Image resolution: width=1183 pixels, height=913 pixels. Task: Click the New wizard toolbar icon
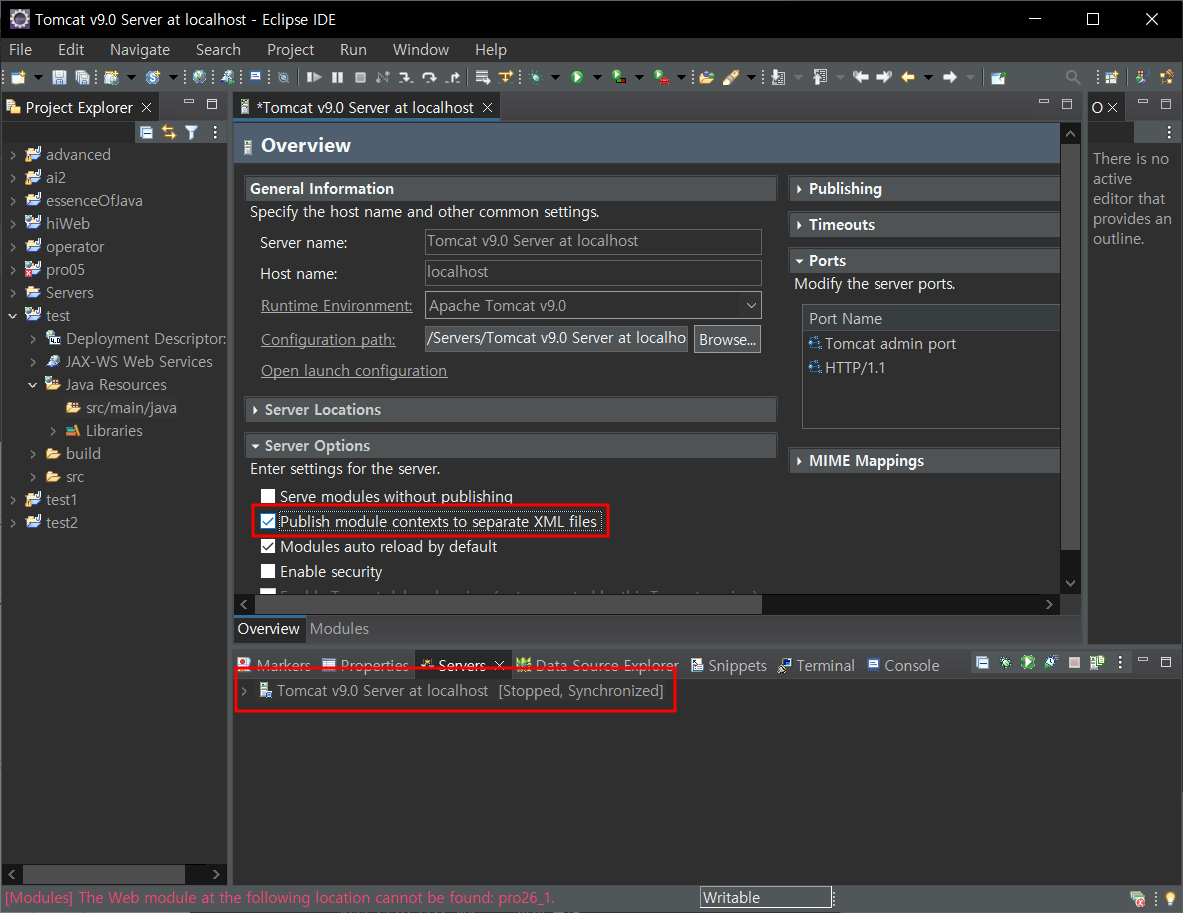click(18, 77)
